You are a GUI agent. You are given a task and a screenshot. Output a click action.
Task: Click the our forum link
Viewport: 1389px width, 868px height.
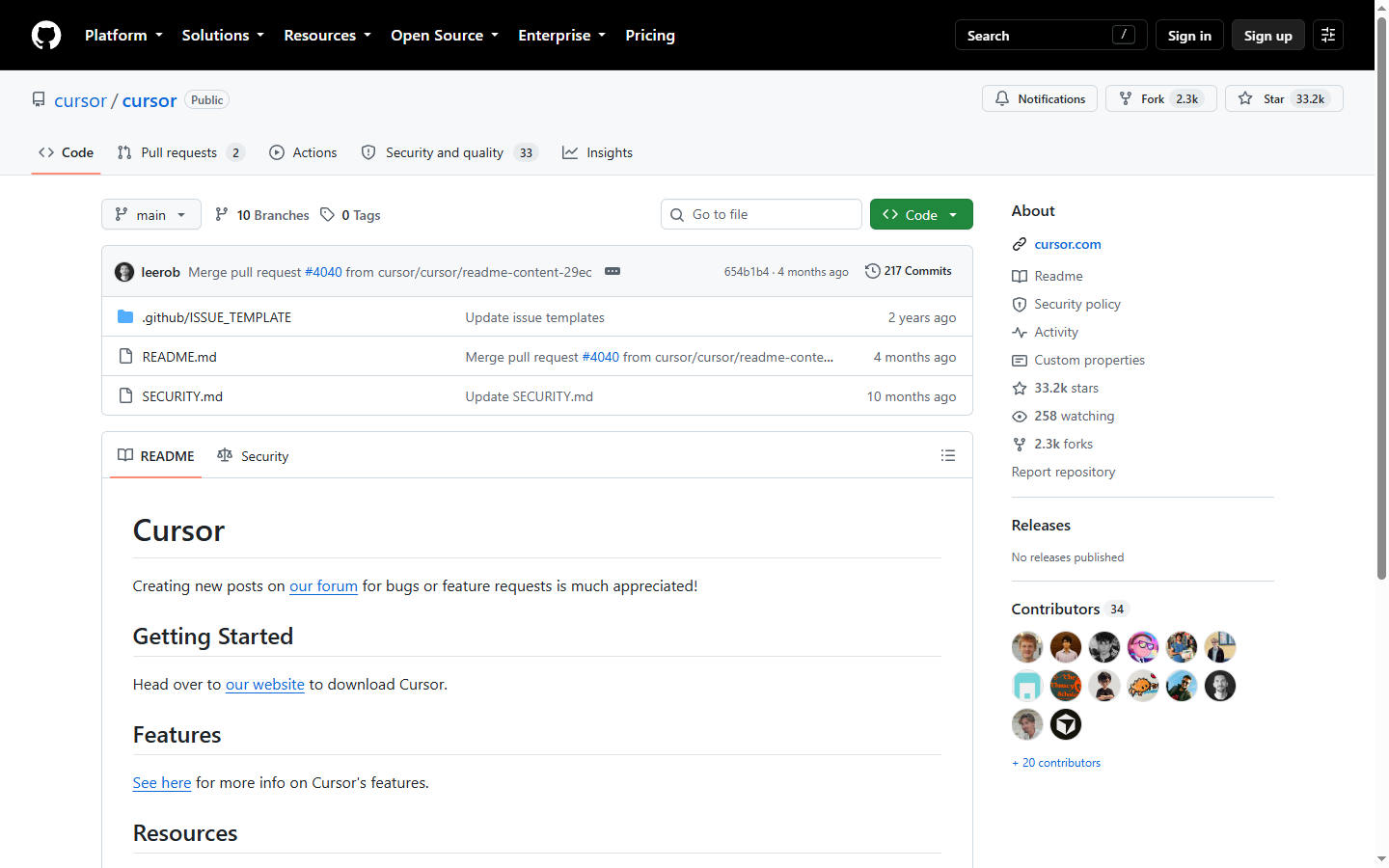(323, 586)
